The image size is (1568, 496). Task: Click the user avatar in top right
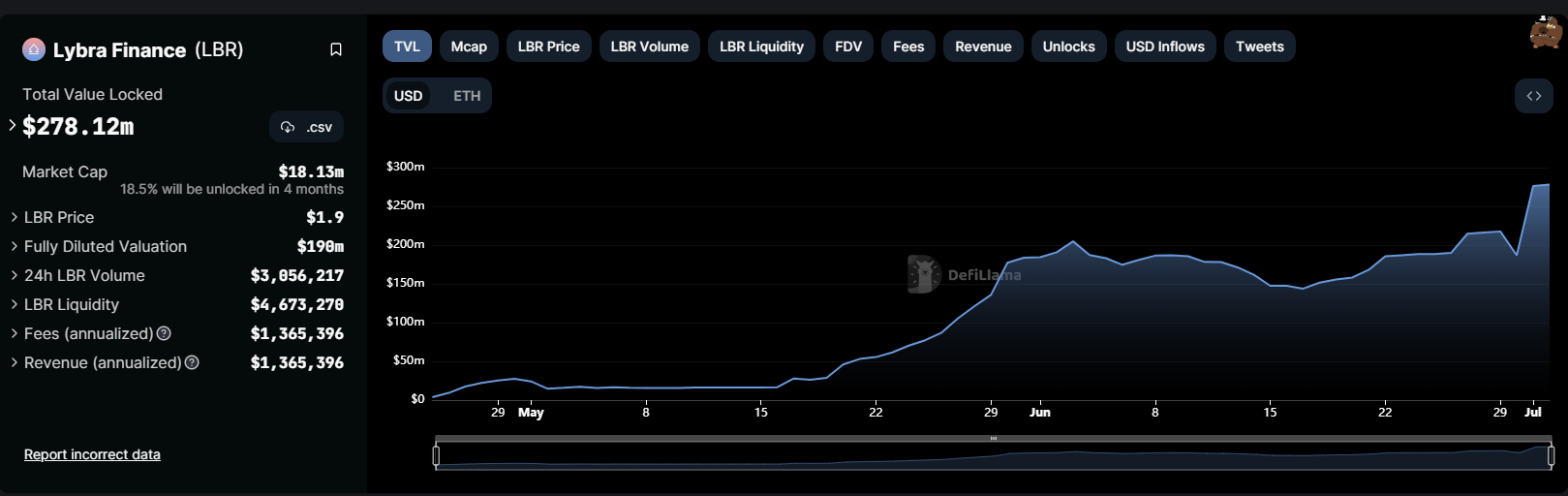(1545, 32)
